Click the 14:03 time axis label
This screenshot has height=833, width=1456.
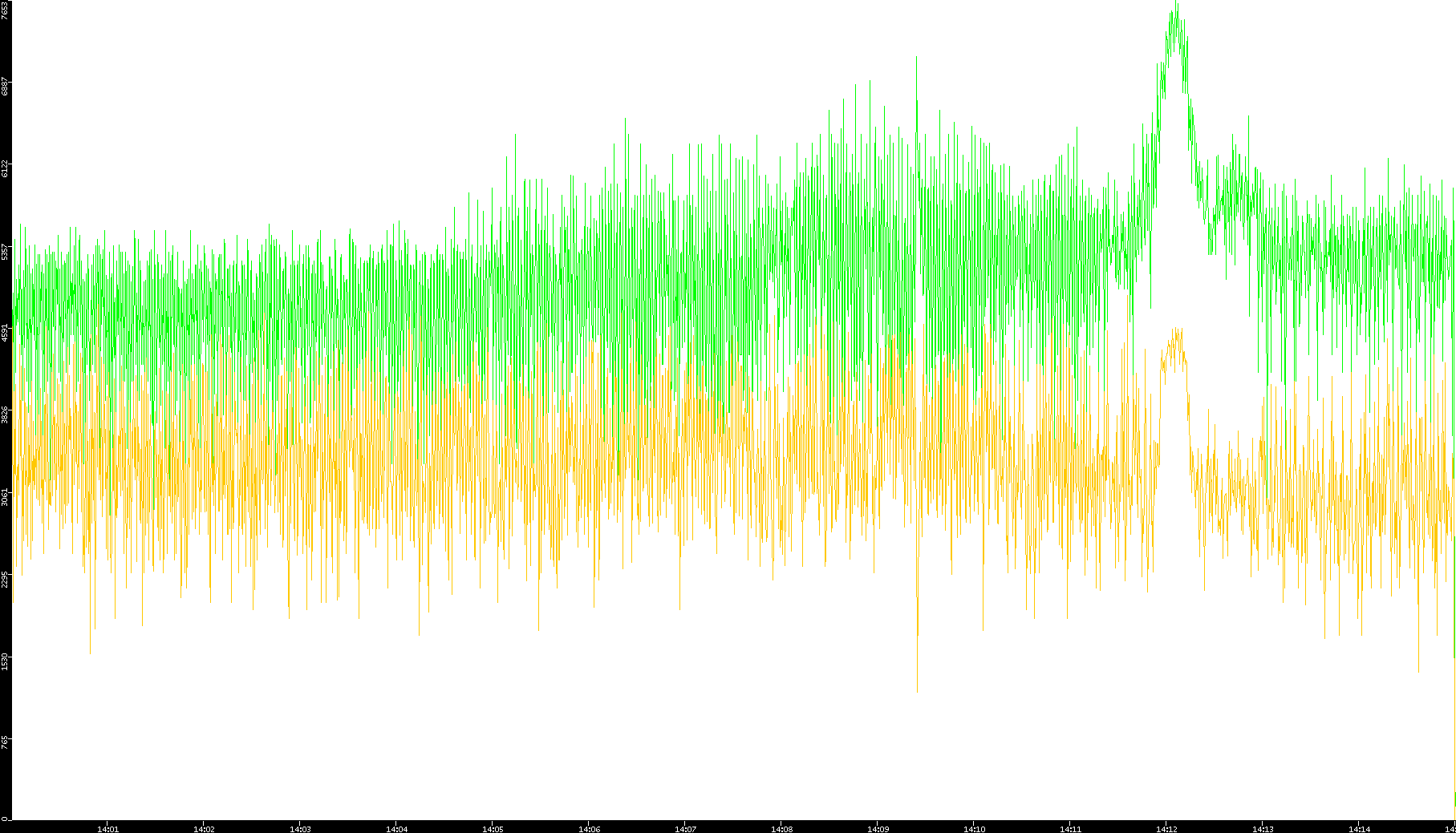(x=301, y=828)
